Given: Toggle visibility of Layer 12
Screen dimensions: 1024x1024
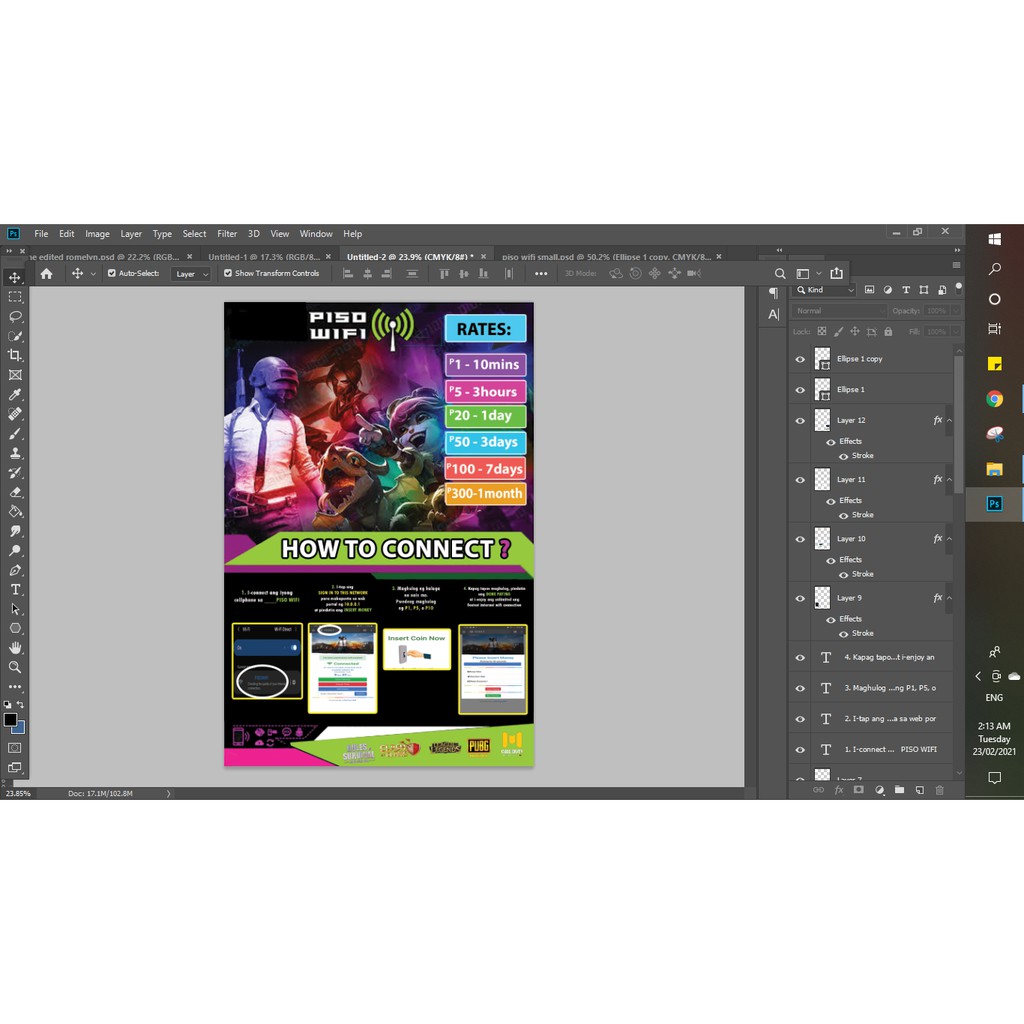Looking at the screenshot, I should coord(799,421).
